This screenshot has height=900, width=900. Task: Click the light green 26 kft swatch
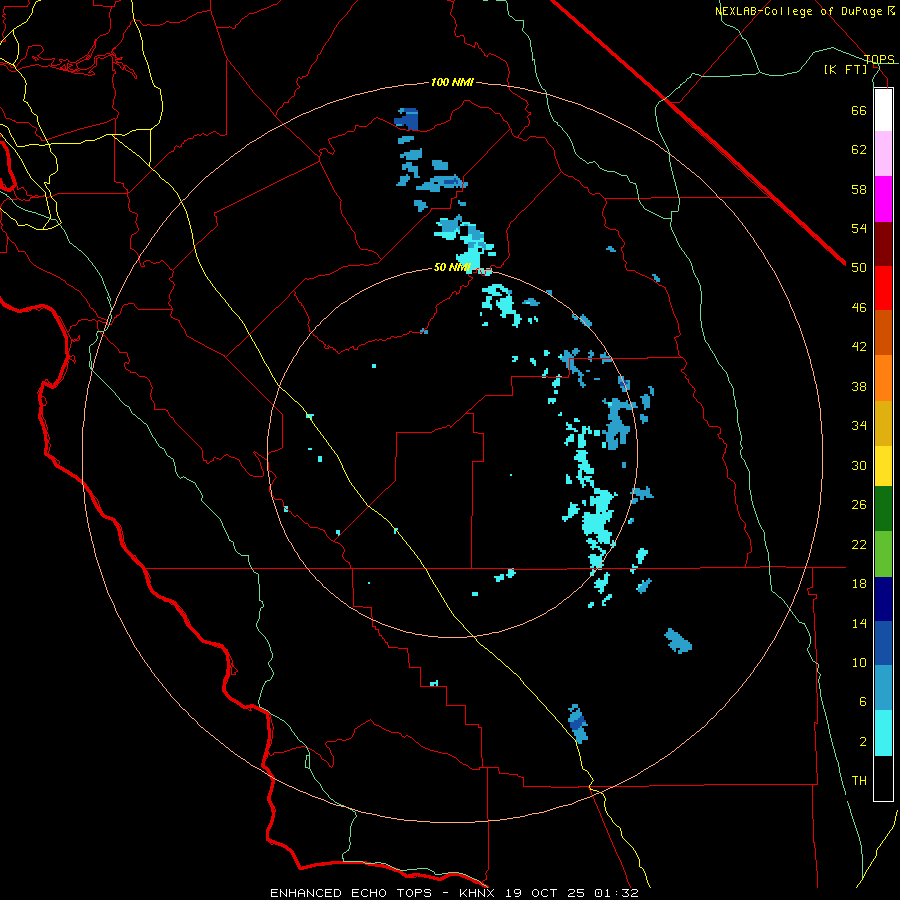pos(883,554)
